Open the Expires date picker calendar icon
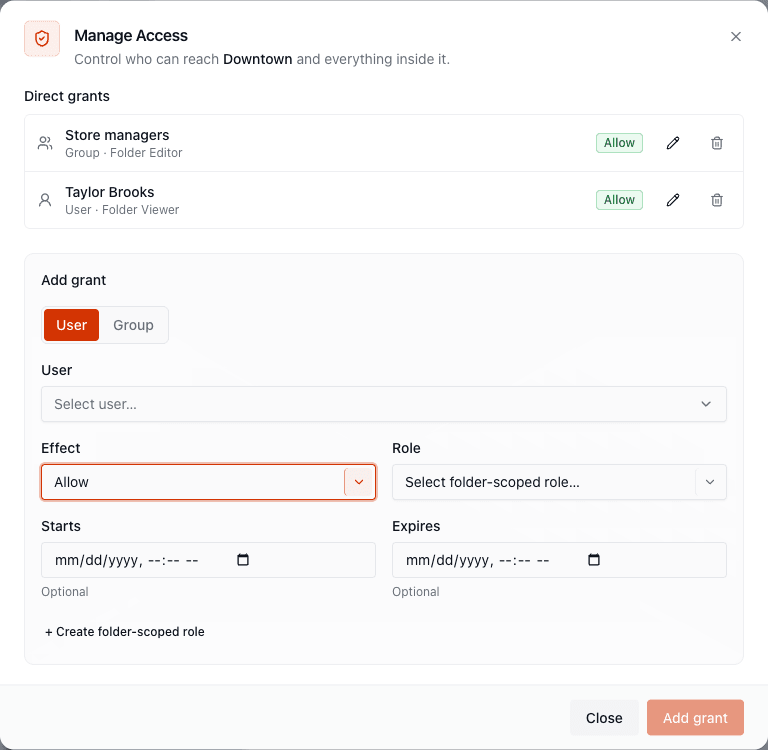Screen dimensions: 768x750 tap(594, 559)
